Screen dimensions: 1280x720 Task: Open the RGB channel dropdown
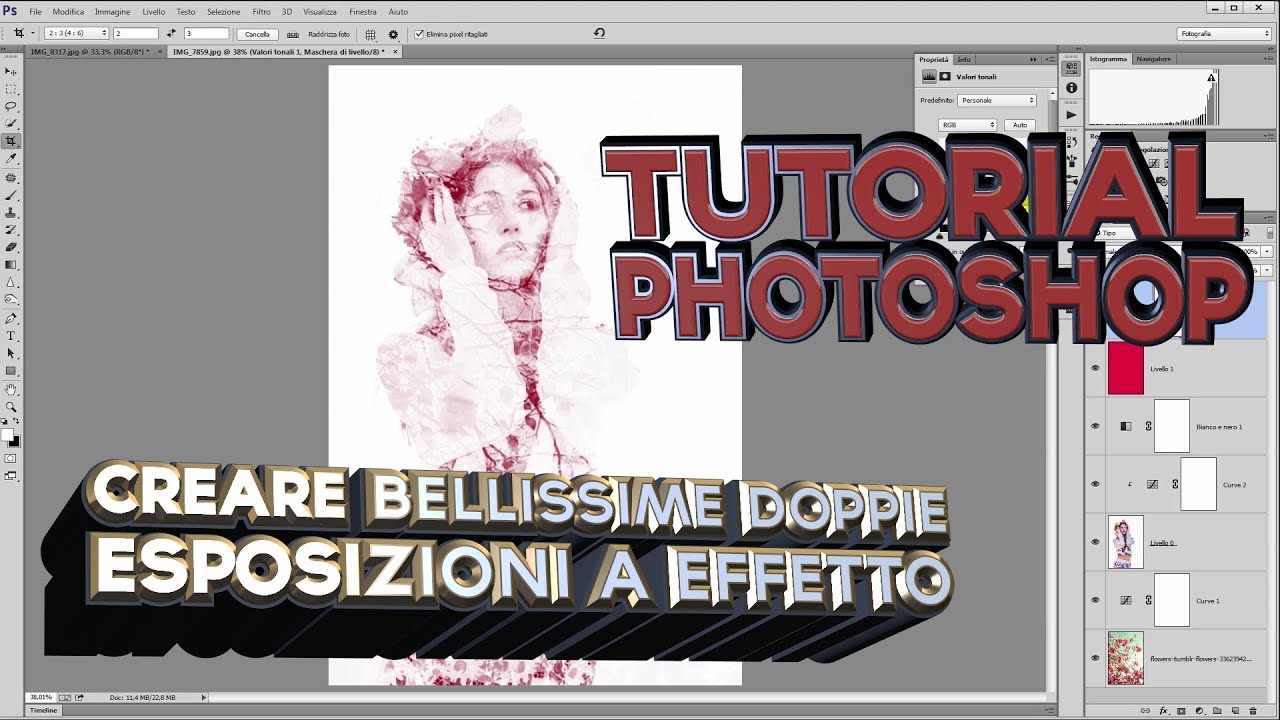pos(968,125)
